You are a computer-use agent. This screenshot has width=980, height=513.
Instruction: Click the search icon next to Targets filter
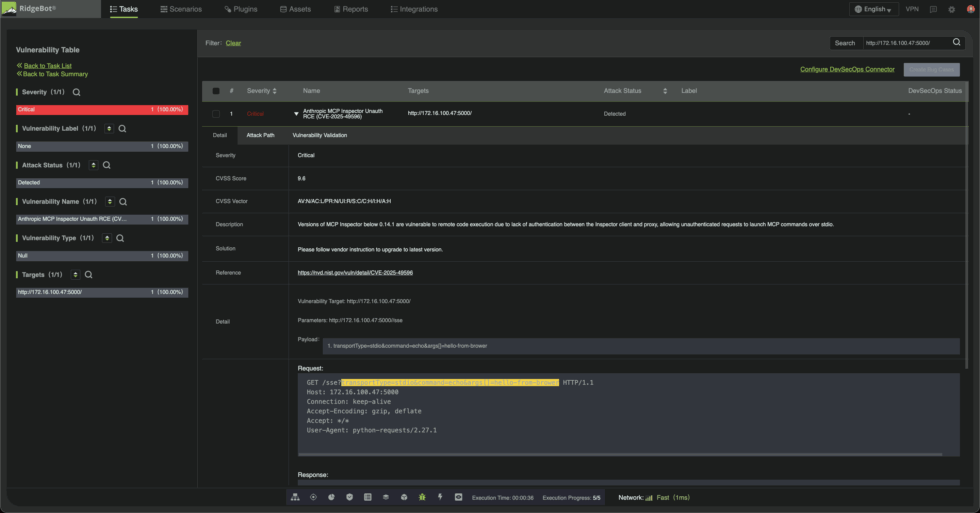pyautogui.click(x=88, y=274)
